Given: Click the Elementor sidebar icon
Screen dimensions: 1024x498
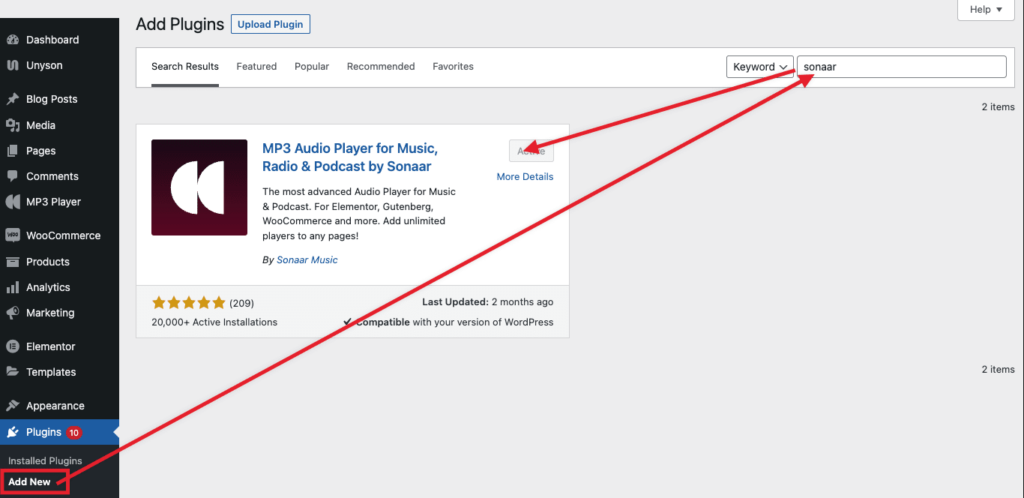Looking at the screenshot, I should pos(12,347).
